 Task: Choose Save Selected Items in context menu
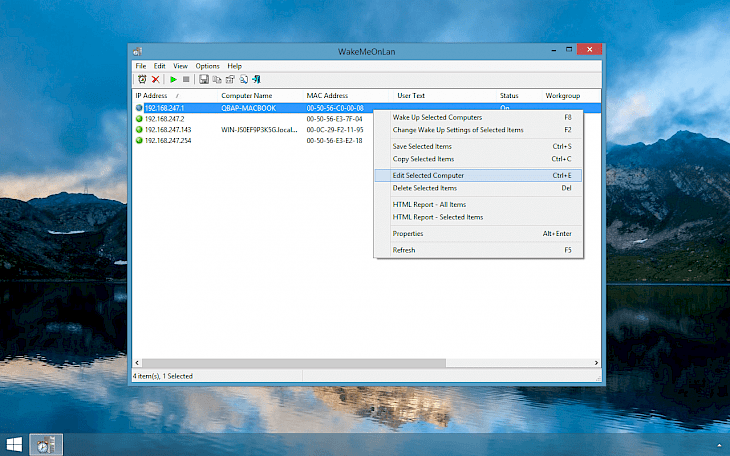[479, 146]
